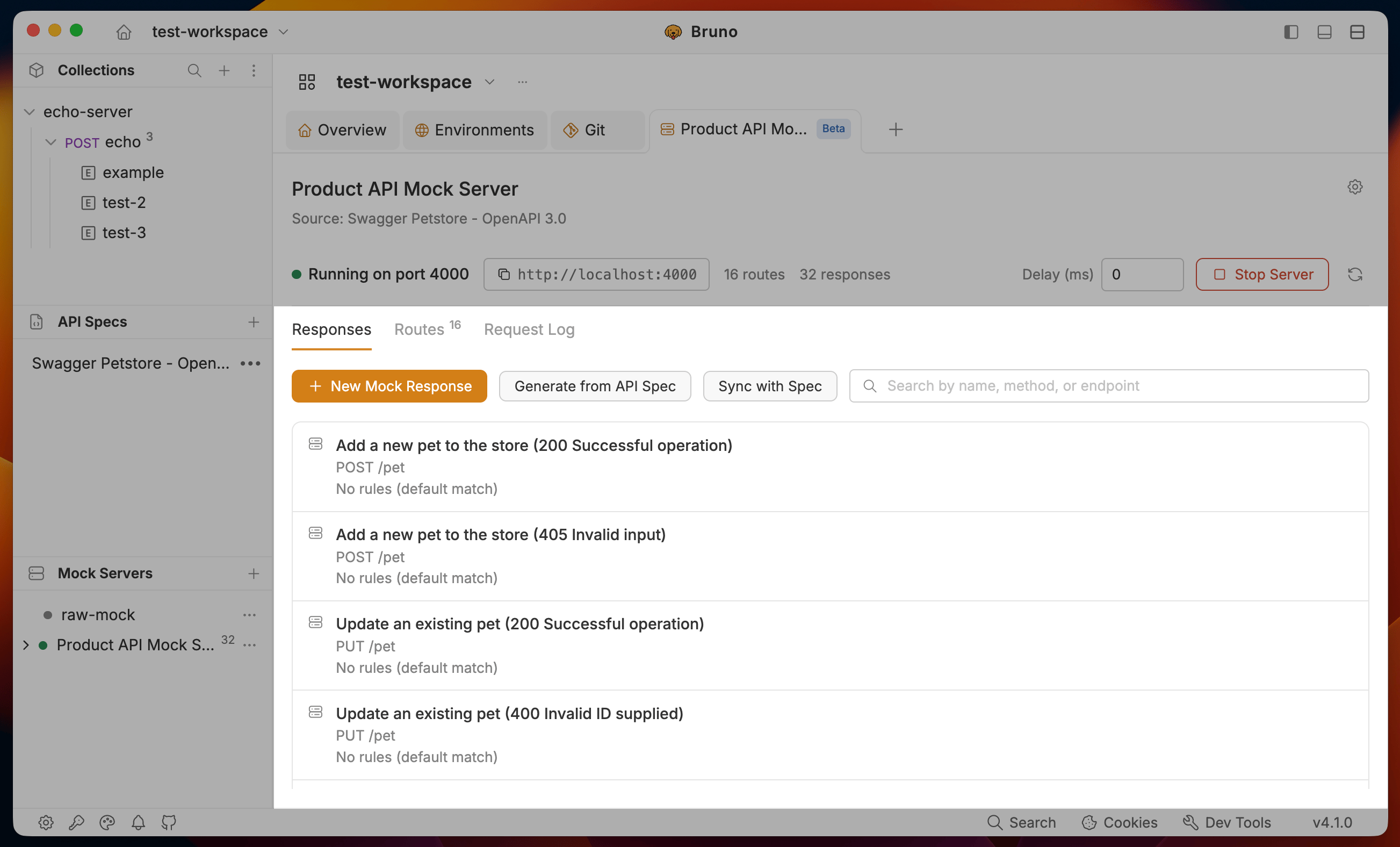The height and width of the screenshot is (847, 1400).
Task: Open the theme palette icon
Action: click(107, 823)
